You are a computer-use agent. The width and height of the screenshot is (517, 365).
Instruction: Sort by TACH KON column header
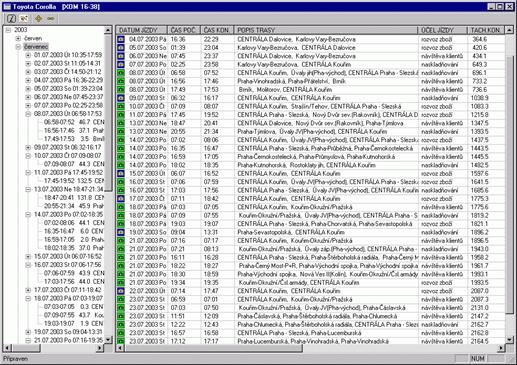tap(486, 30)
